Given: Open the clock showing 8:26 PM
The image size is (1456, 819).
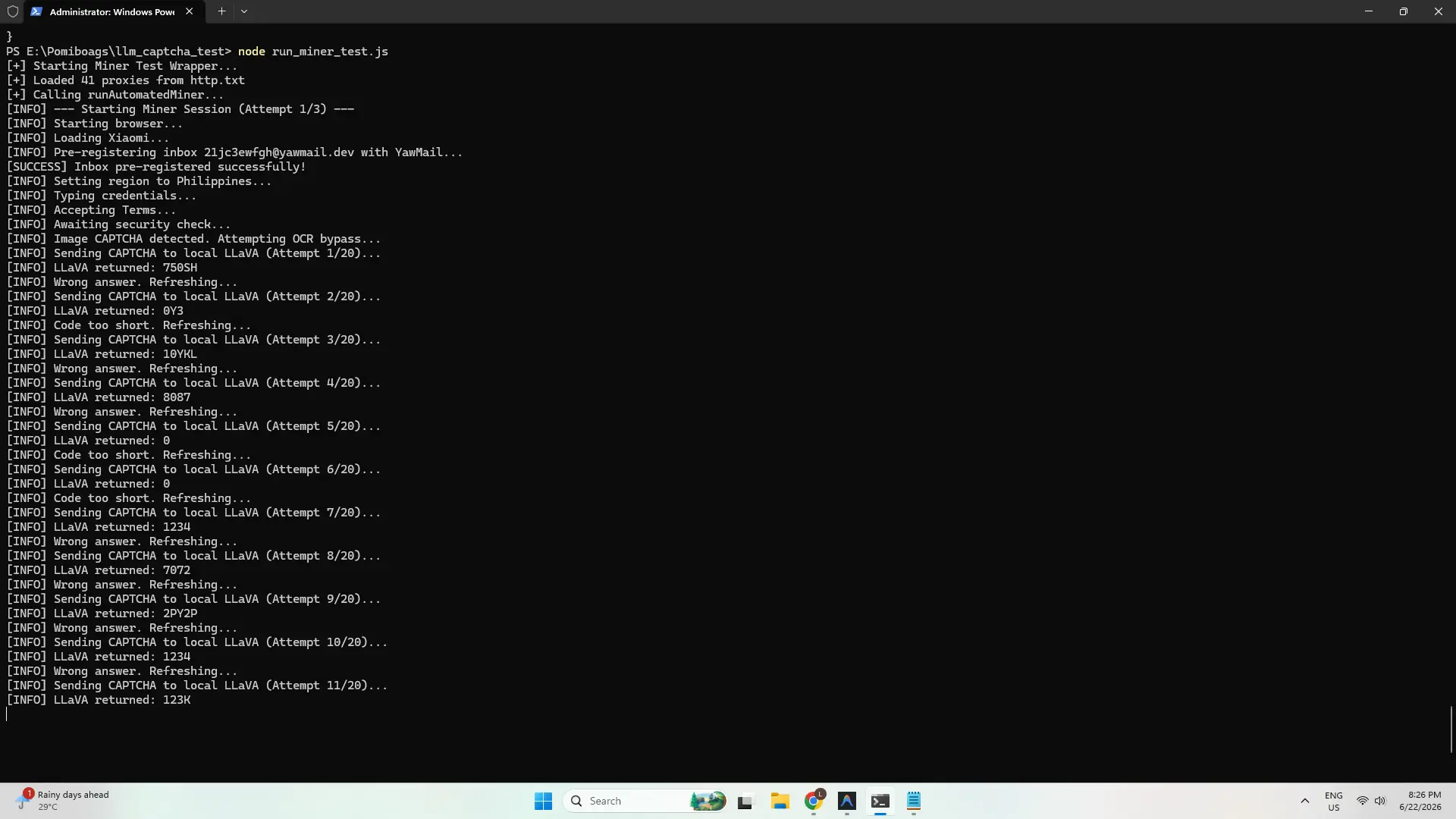Looking at the screenshot, I should click(1420, 801).
